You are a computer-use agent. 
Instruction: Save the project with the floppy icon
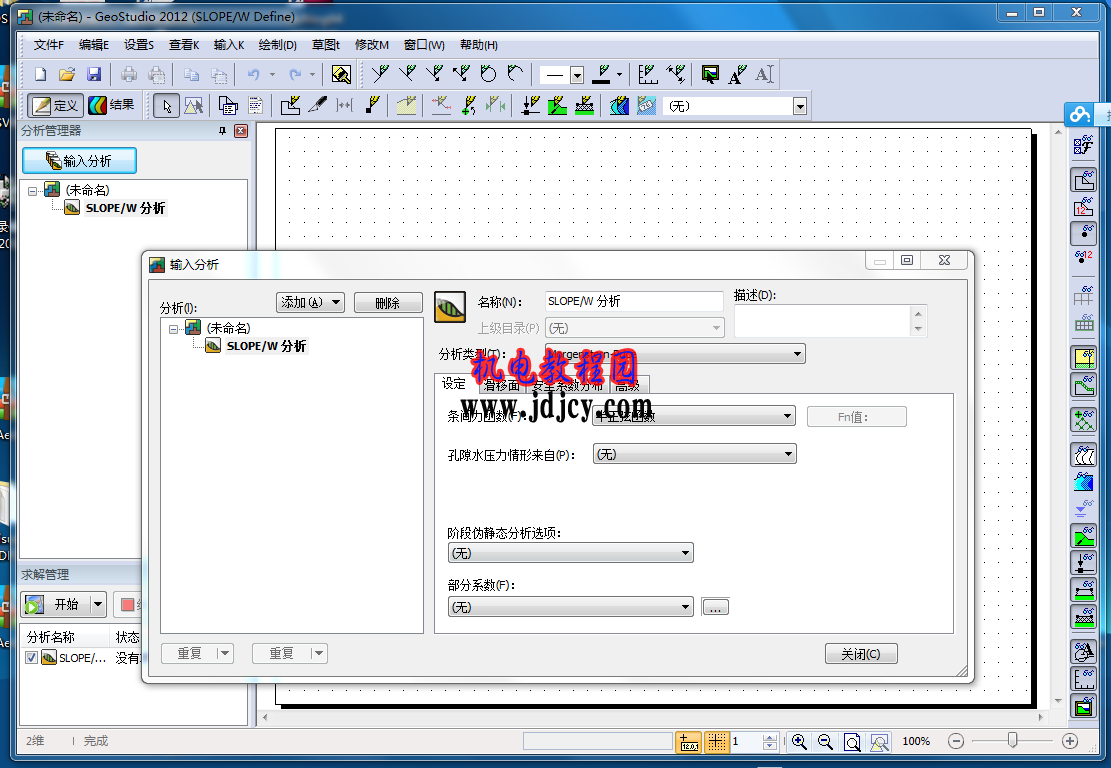pos(94,74)
